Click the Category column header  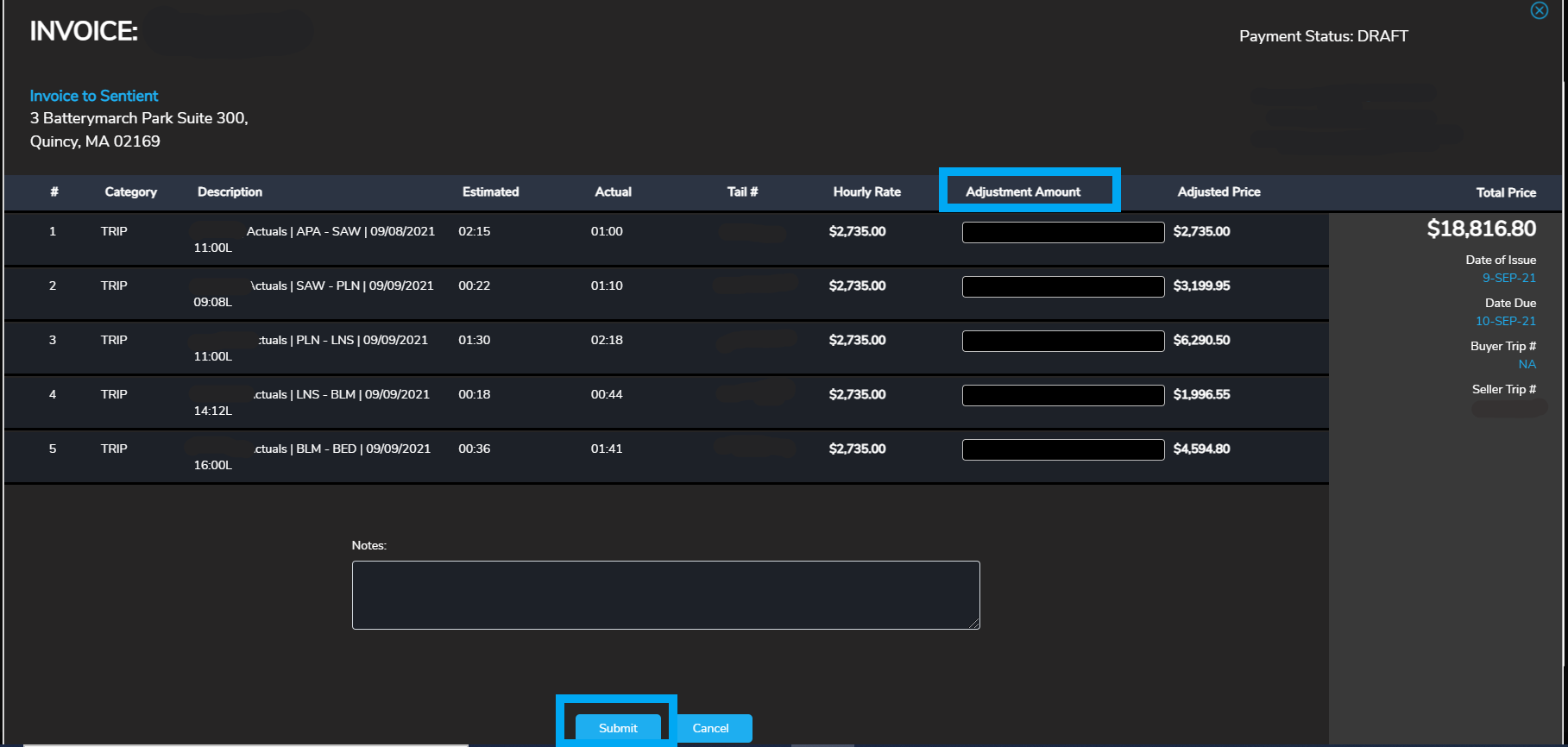tap(130, 191)
